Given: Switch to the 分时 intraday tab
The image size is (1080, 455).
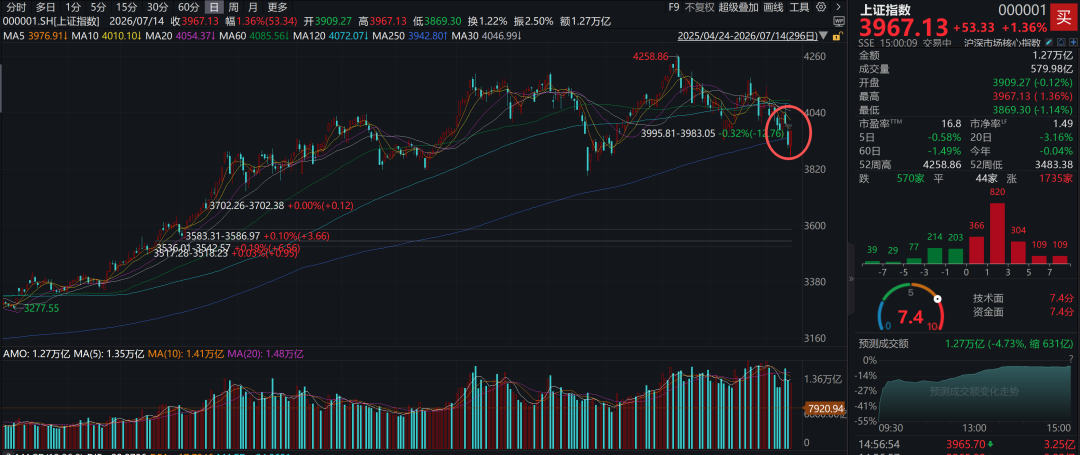Looking at the screenshot, I should coord(16,8).
